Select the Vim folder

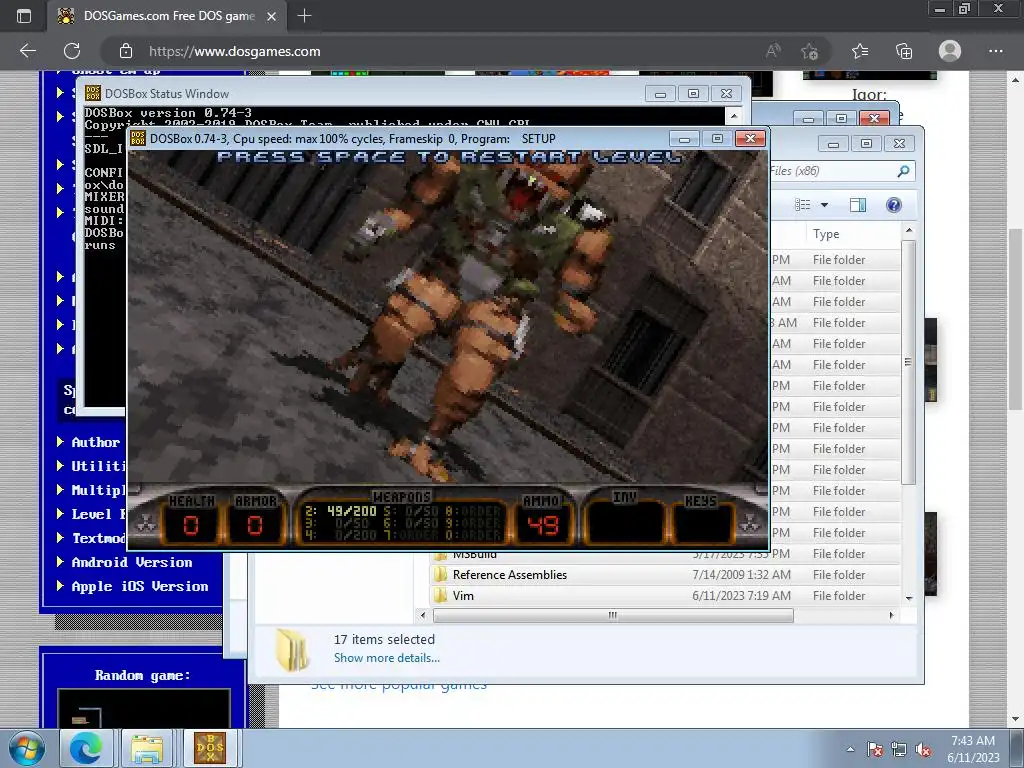[x=463, y=596]
